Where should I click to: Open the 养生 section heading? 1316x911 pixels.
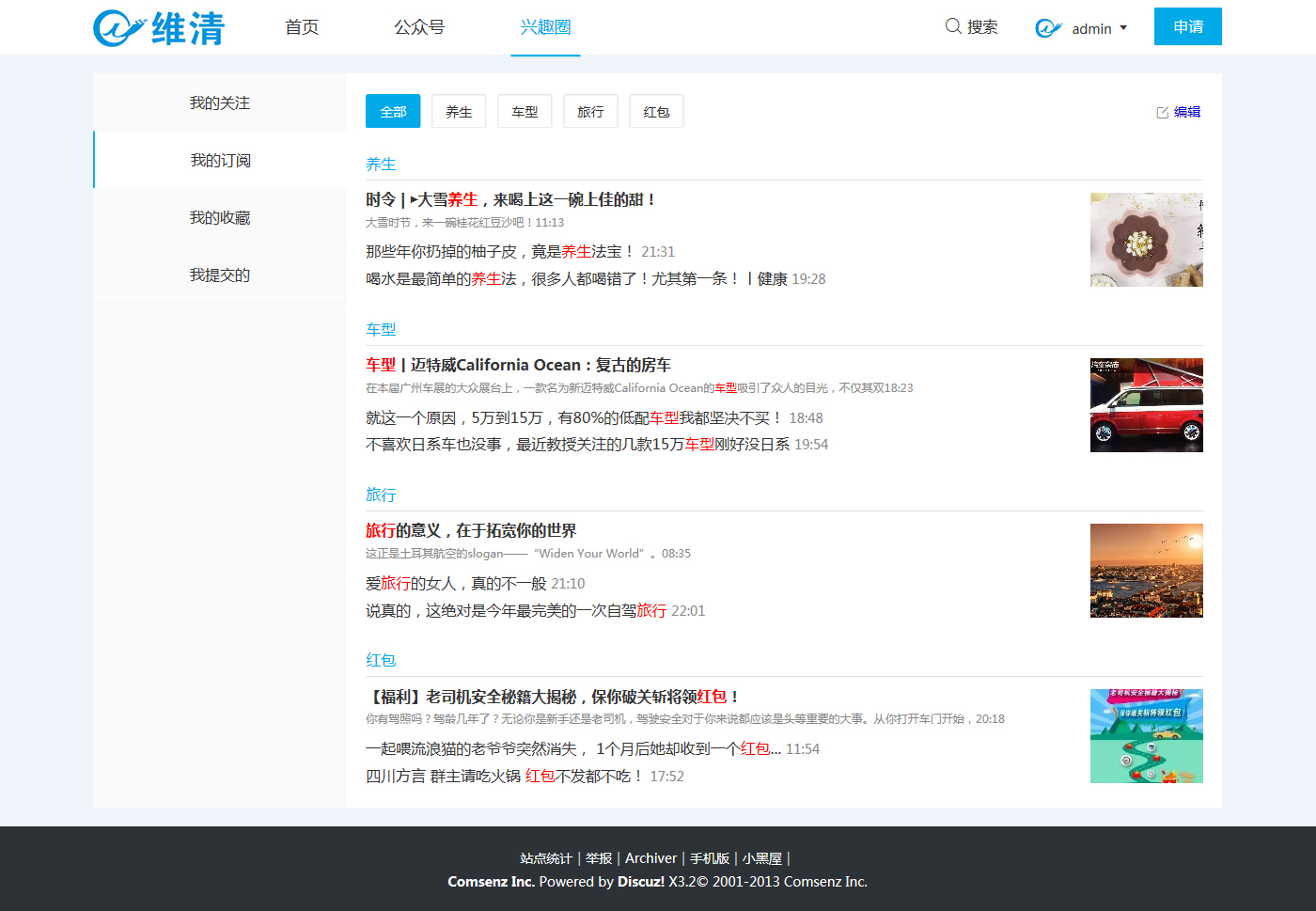[x=381, y=164]
